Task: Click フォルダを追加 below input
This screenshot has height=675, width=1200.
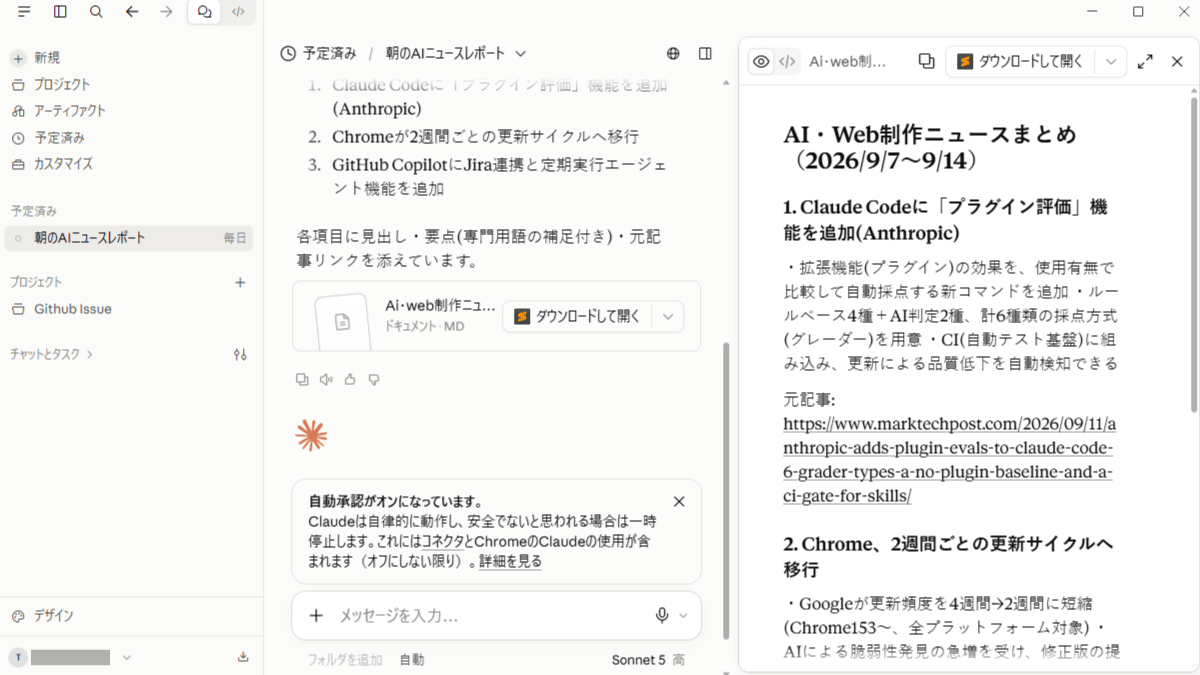Action: point(345,660)
